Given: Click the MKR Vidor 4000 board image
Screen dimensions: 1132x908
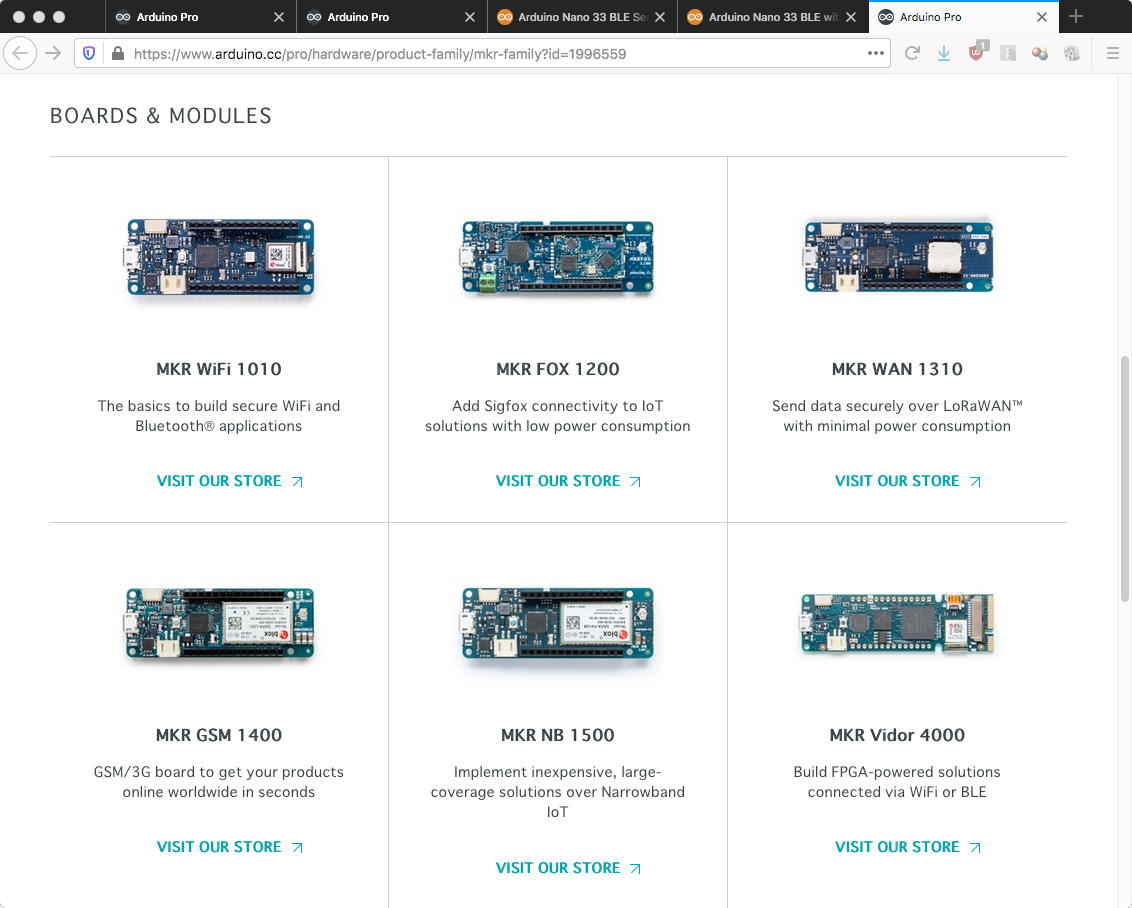Looking at the screenshot, I should (x=897, y=623).
